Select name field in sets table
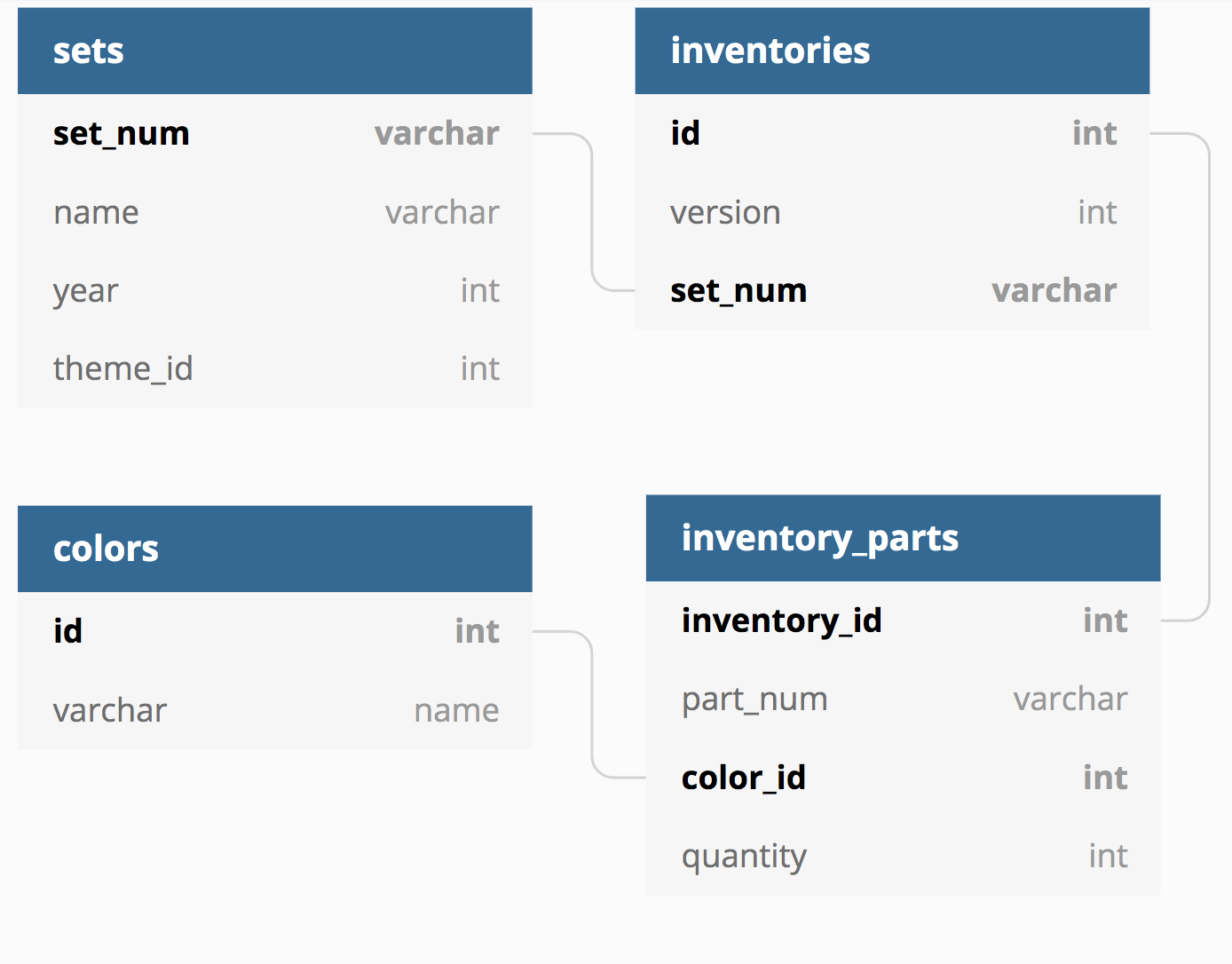This screenshot has height=964, width=1232. [275, 212]
